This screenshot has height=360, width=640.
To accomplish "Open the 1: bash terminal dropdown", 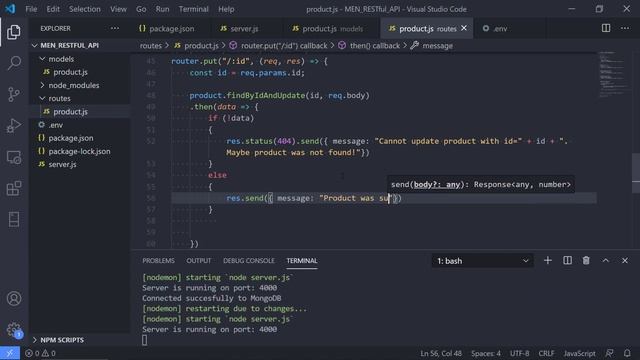I will (482, 261).
